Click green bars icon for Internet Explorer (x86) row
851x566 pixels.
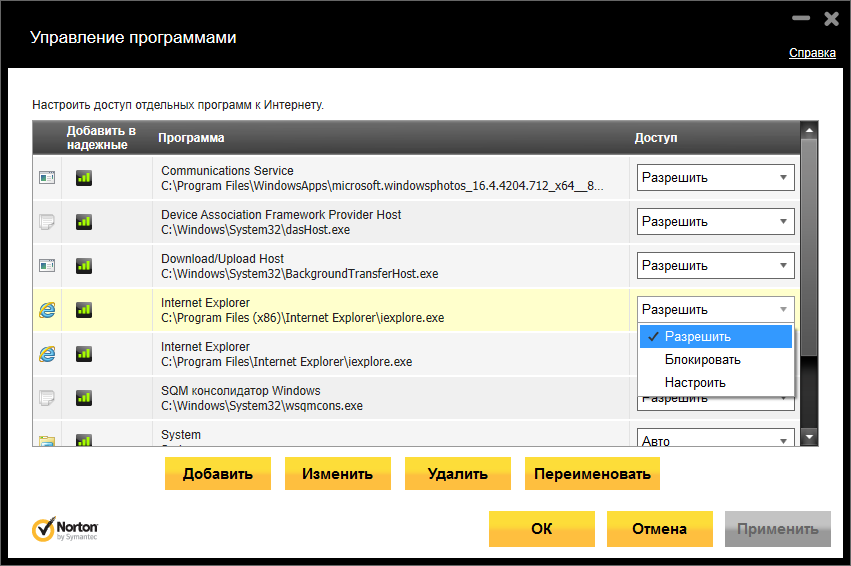click(x=84, y=309)
